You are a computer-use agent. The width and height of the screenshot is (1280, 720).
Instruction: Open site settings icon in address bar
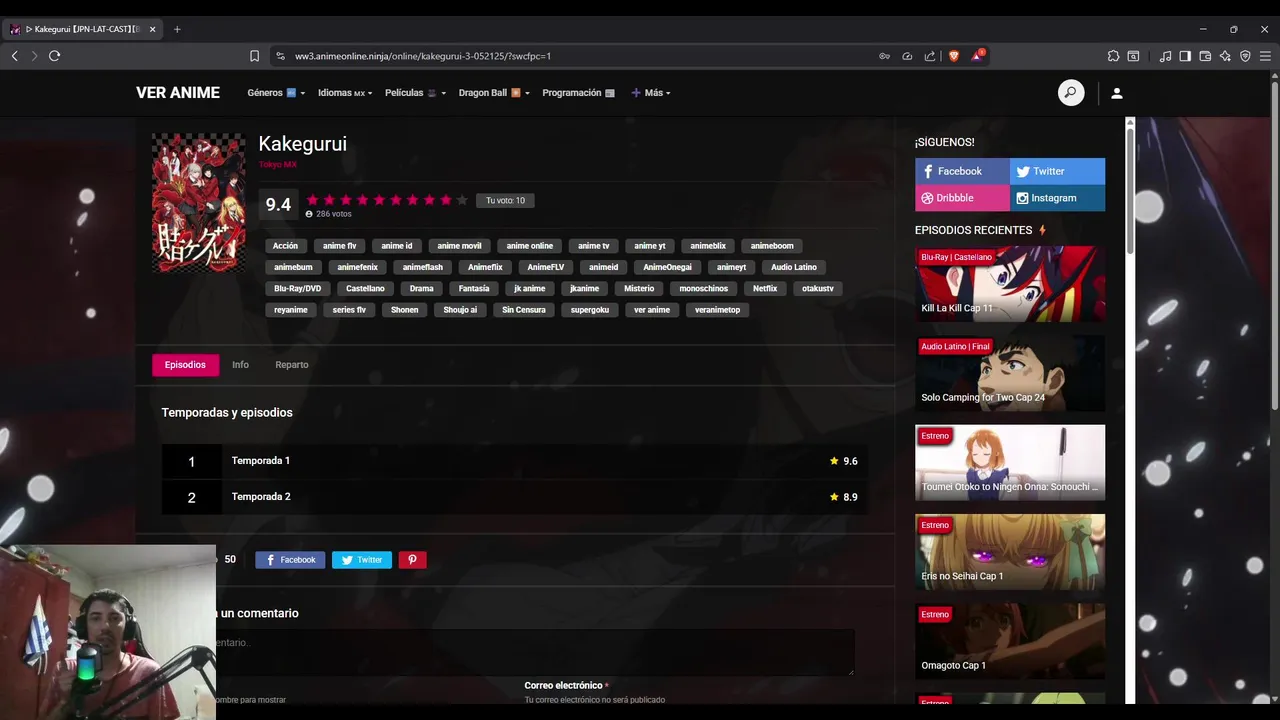(280, 56)
